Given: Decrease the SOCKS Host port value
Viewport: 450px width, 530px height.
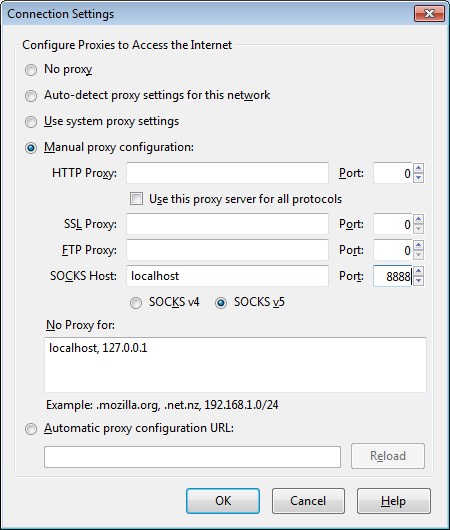Looking at the screenshot, I should click(x=419, y=281).
